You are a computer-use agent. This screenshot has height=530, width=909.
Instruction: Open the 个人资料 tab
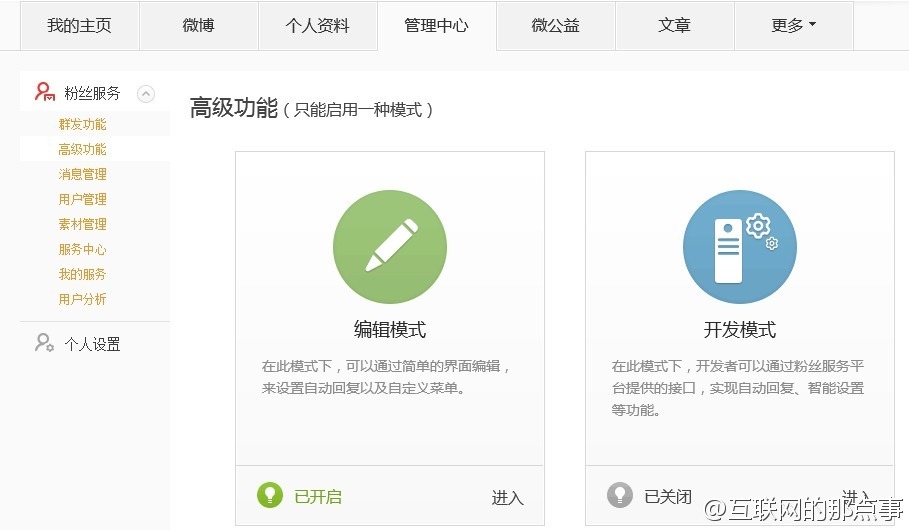point(317,26)
